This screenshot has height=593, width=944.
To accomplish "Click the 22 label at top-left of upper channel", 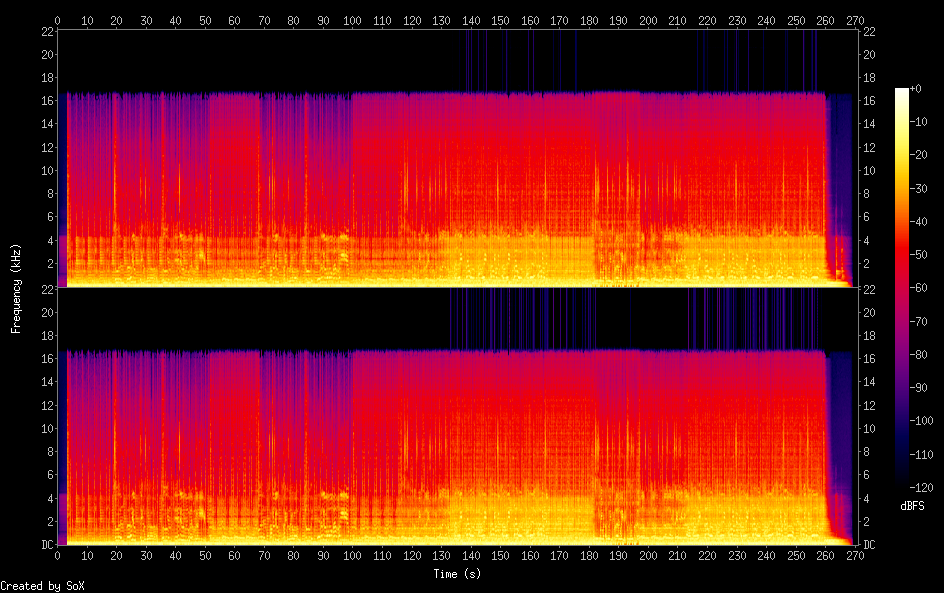I will 45,32.
